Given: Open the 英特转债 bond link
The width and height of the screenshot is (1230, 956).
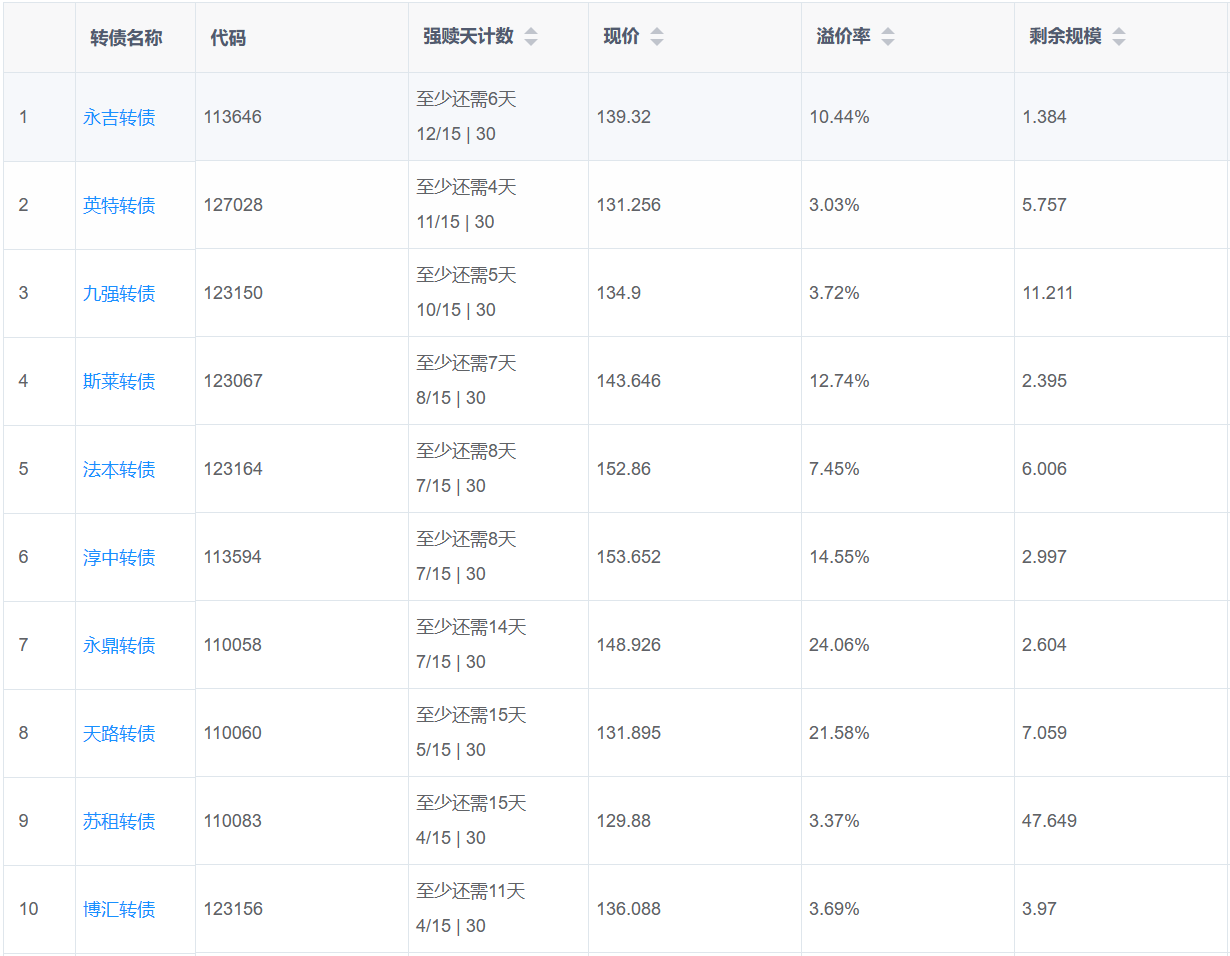Looking at the screenshot, I should pyautogui.click(x=119, y=205).
